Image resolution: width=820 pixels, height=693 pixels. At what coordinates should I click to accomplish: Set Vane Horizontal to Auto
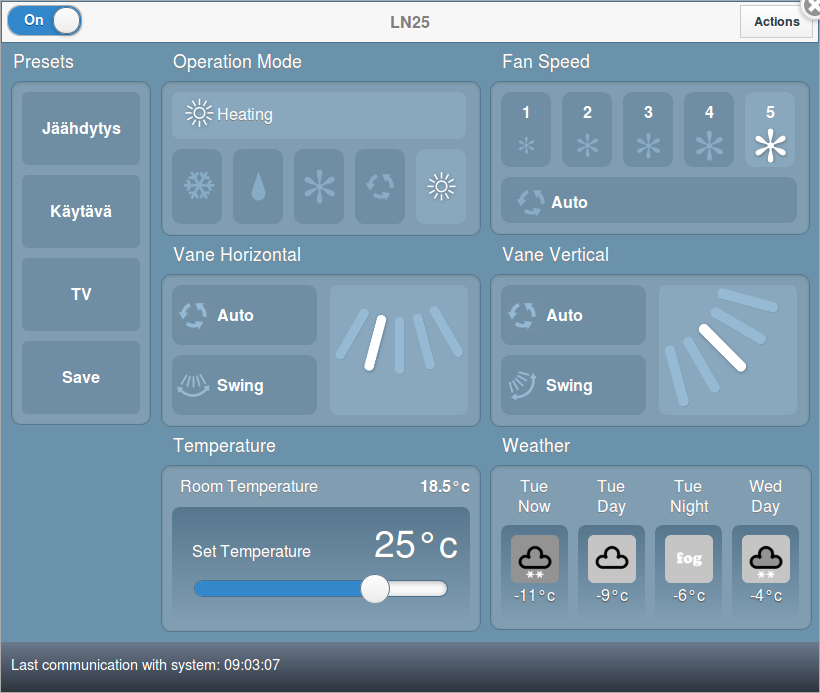(x=243, y=315)
